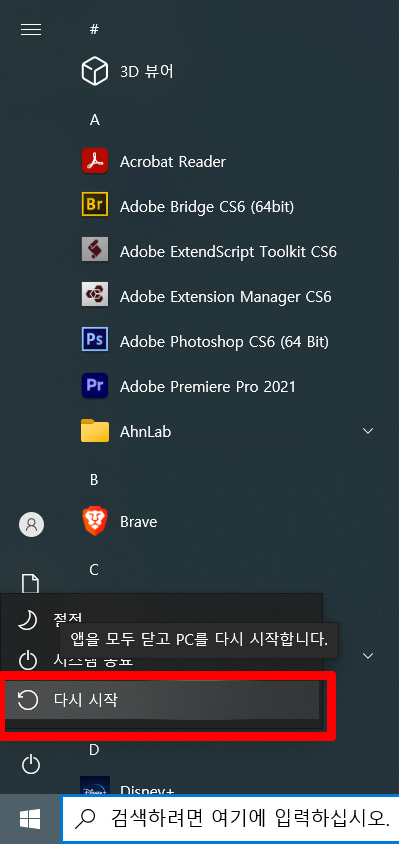Expand the AhnLab folder chevron
The width and height of the screenshot is (399, 844).
368,431
